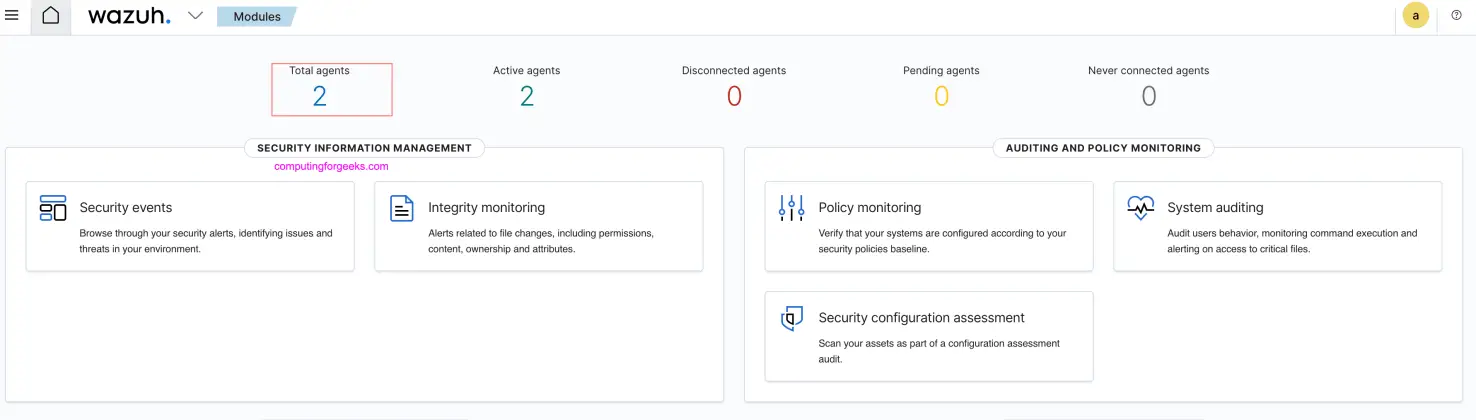Open the help icon in header

tap(1456, 16)
